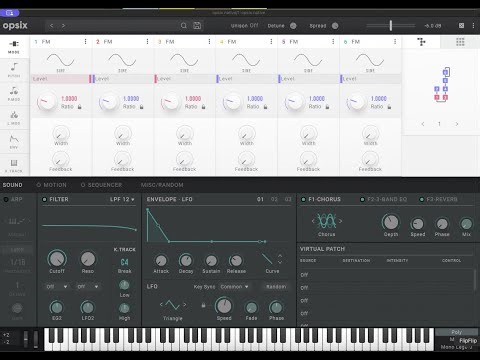Select envelope/LFO slot 02
Screen dimensions: 480x360
pos(274,199)
